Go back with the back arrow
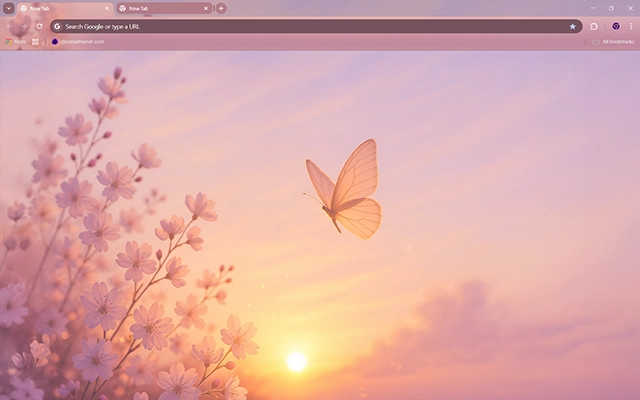 9,27
